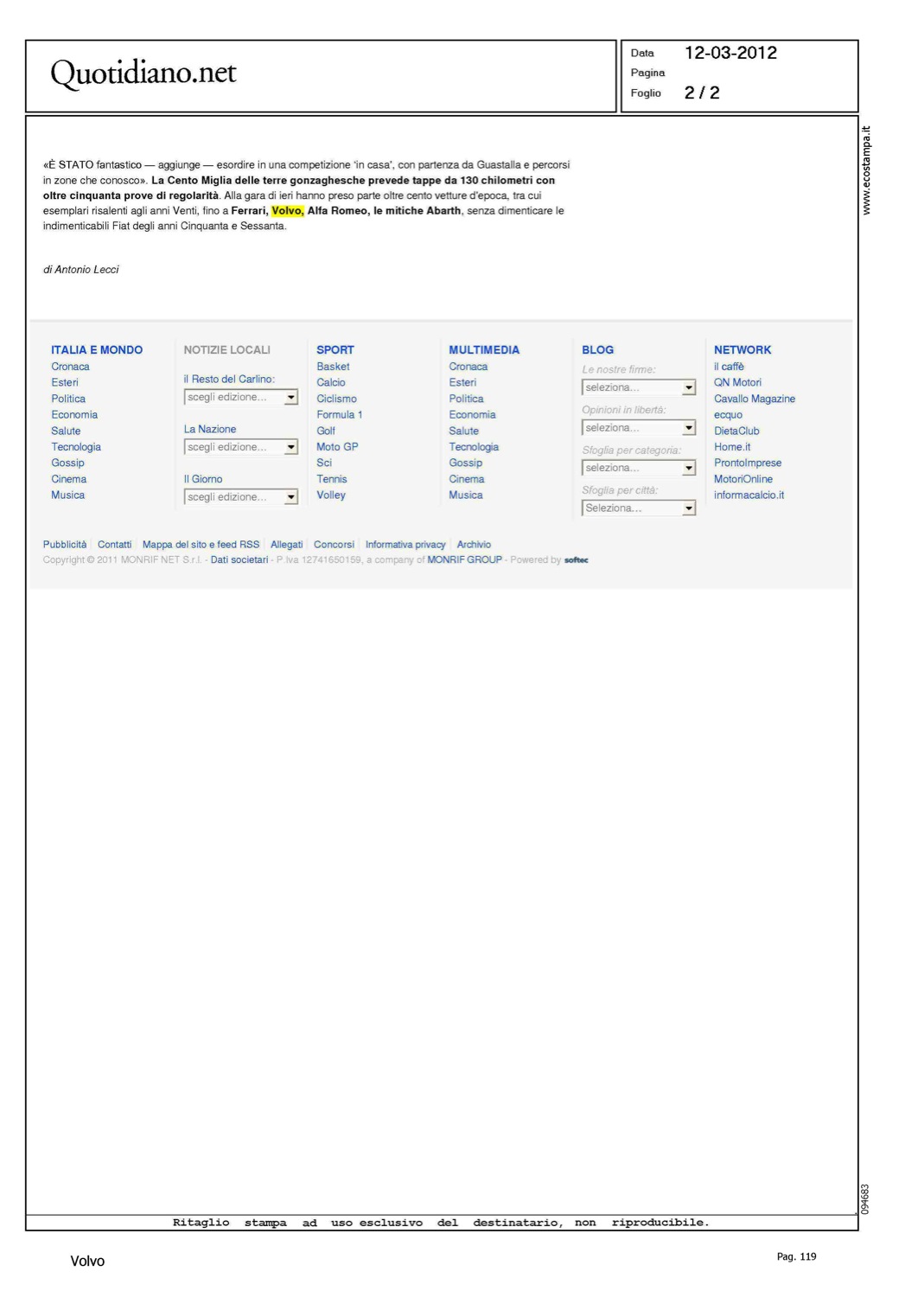
Task: Visit the Cavallo Magazine network link
Action: point(754,399)
